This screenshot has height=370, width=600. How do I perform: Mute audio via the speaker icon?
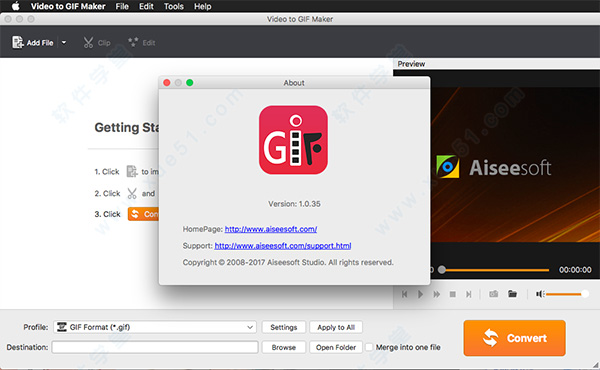click(x=540, y=294)
